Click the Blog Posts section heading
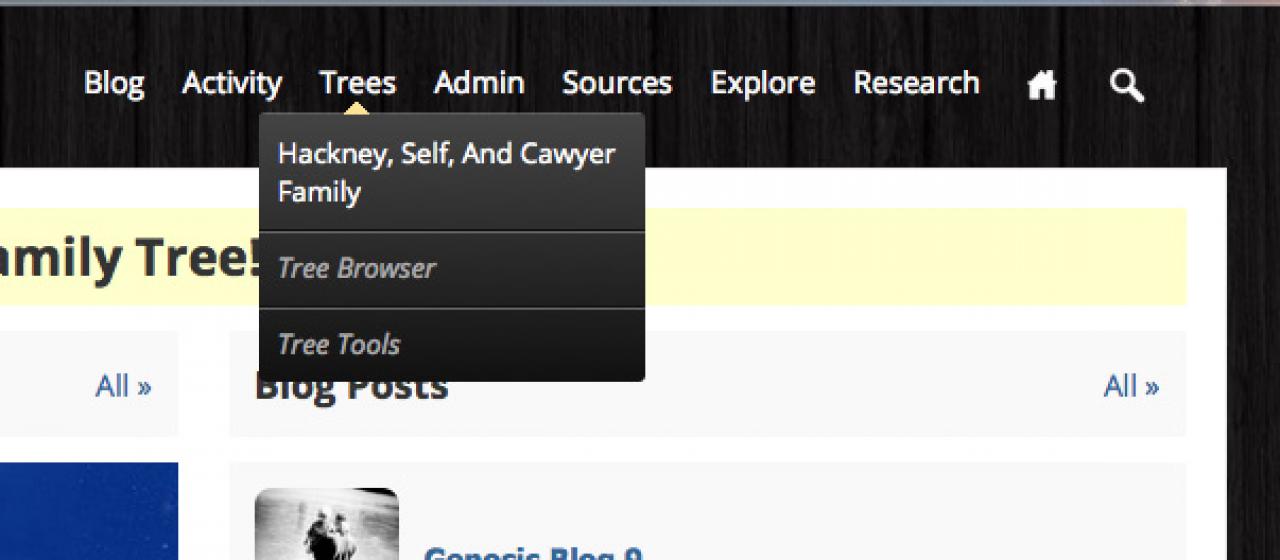The width and height of the screenshot is (1280, 560). click(x=351, y=387)
